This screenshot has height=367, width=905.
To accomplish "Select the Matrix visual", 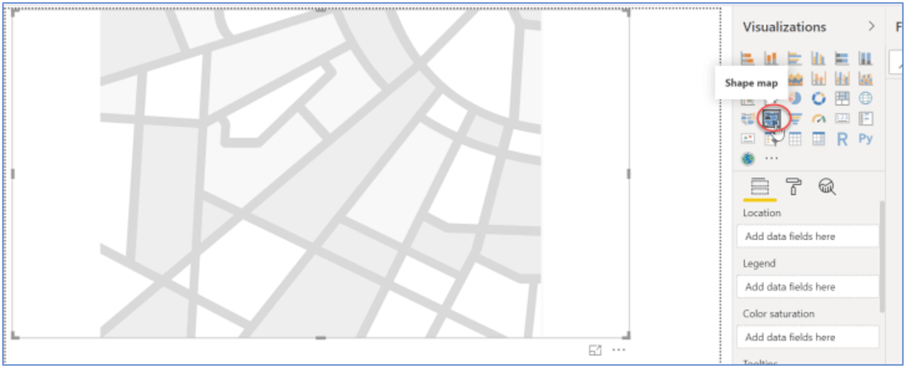I will [818, 139].
